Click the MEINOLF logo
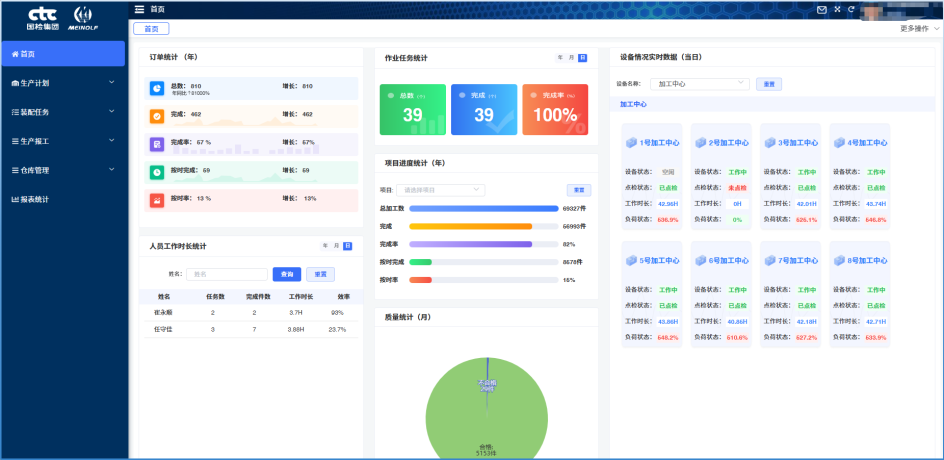Viewport: 944px width, 460px height. point(83,19)
